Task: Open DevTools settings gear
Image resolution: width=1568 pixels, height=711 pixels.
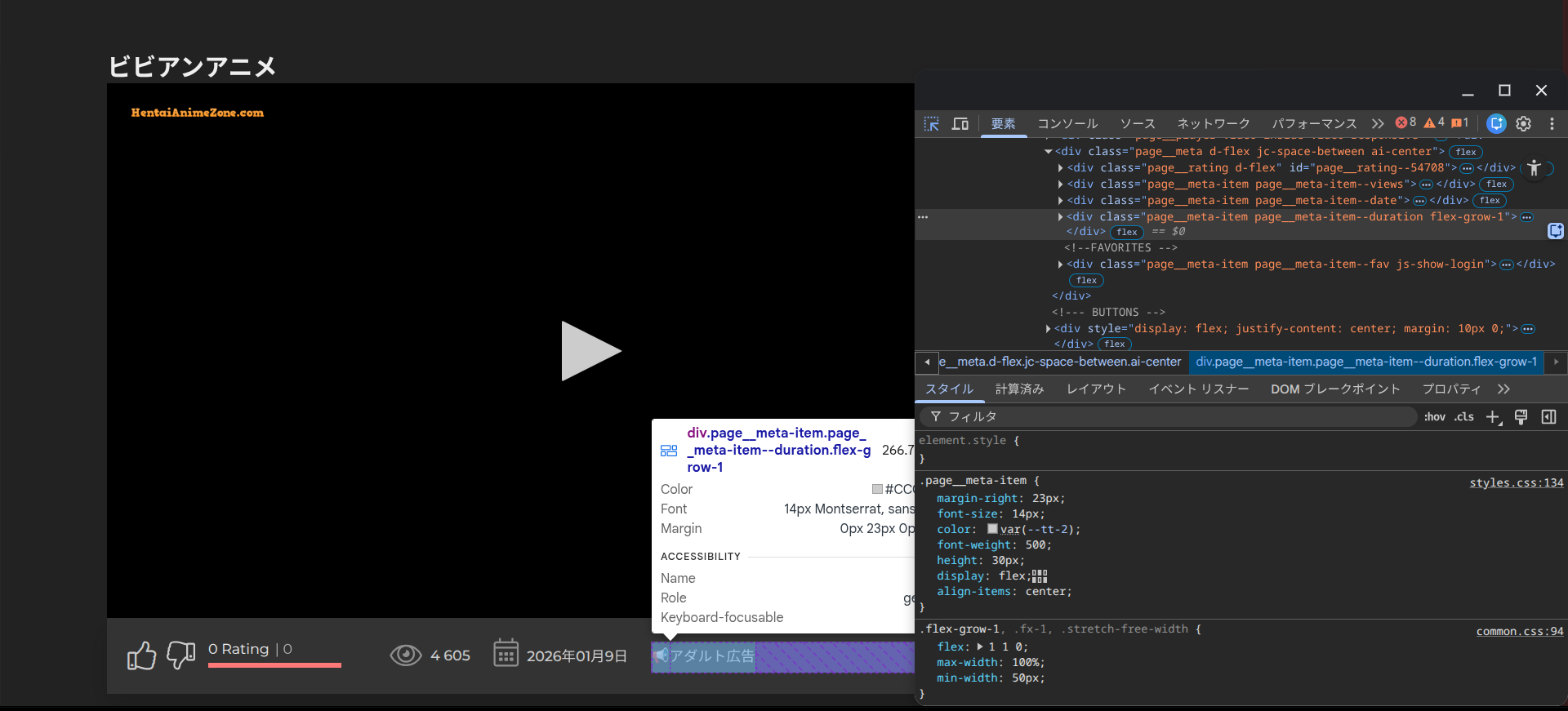Action: [1524, 124]
